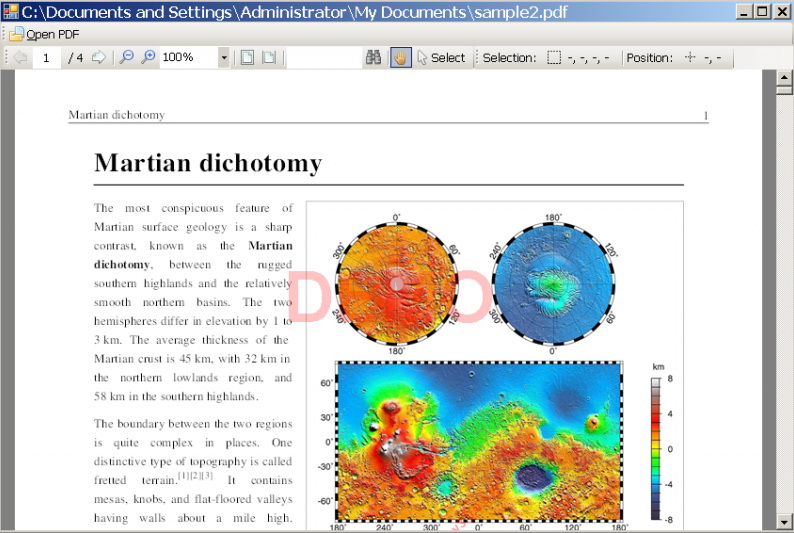Click the km elevation color scale bar
The width and height of the screenshot is (794, 533).
[x=656, y=449]
